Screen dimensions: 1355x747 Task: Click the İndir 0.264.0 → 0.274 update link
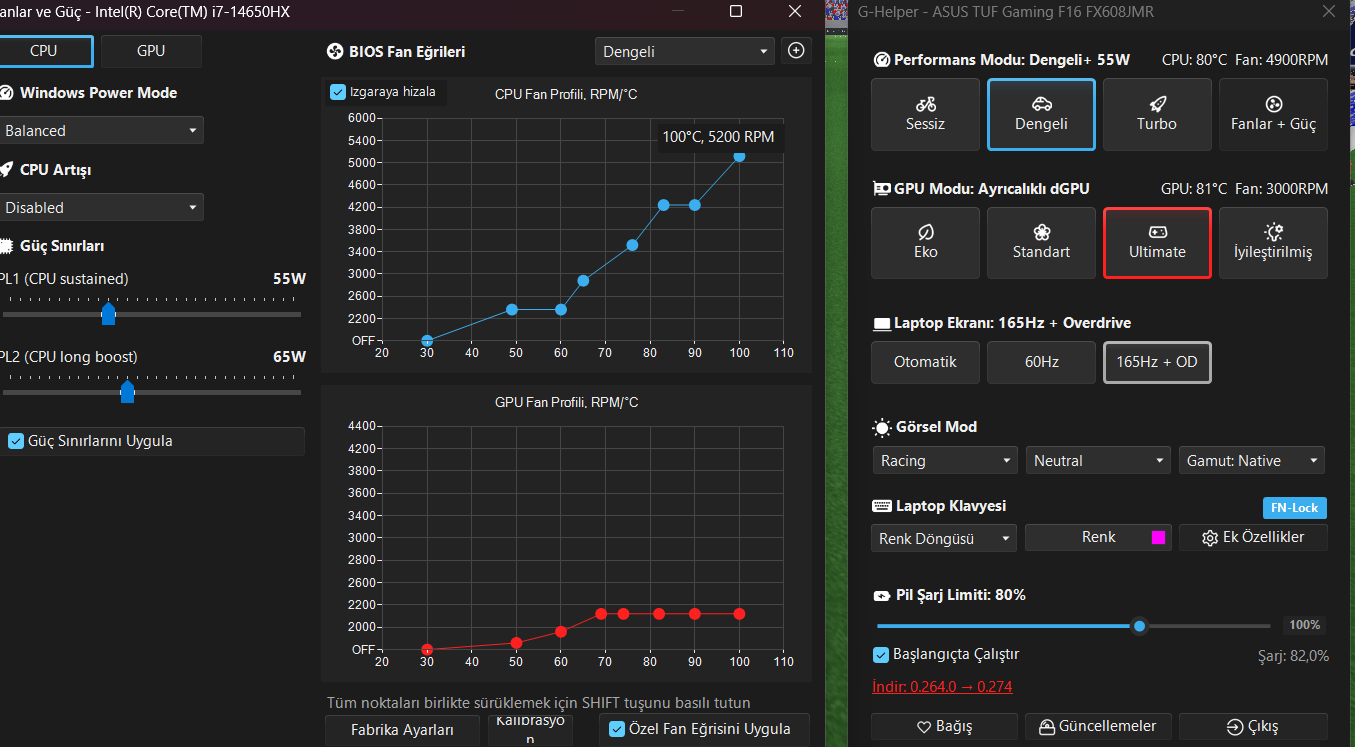tap(942, 686)
